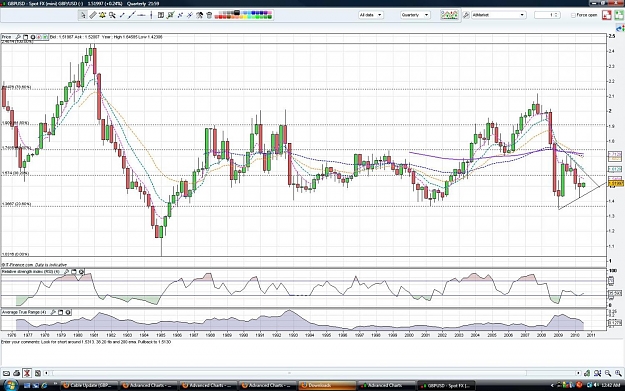This screenshot has width=625, height=391.
Task: Click the bottom-left chart settings icon
Action: tap(37, 373)
